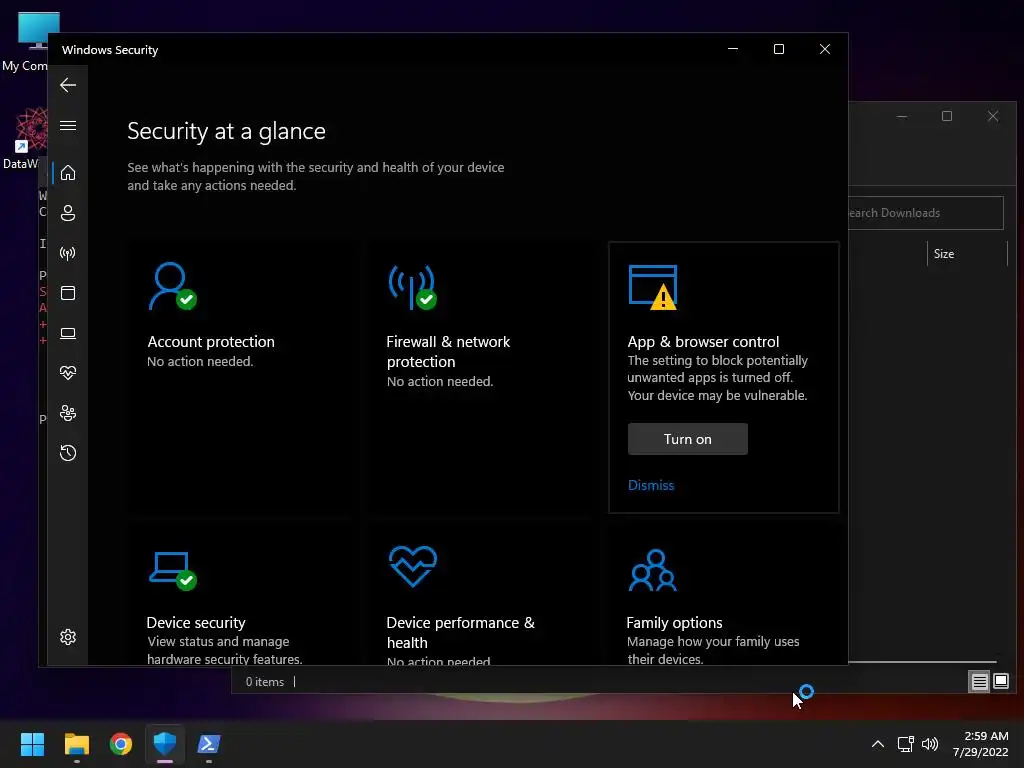Click the 0 items status text
The width and height of the screenshot is (1024, 768).
[x=264, y=682]
